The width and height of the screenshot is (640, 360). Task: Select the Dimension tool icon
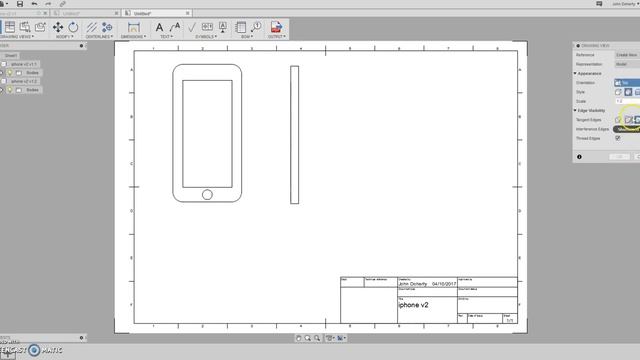click(x=133, y=27)
